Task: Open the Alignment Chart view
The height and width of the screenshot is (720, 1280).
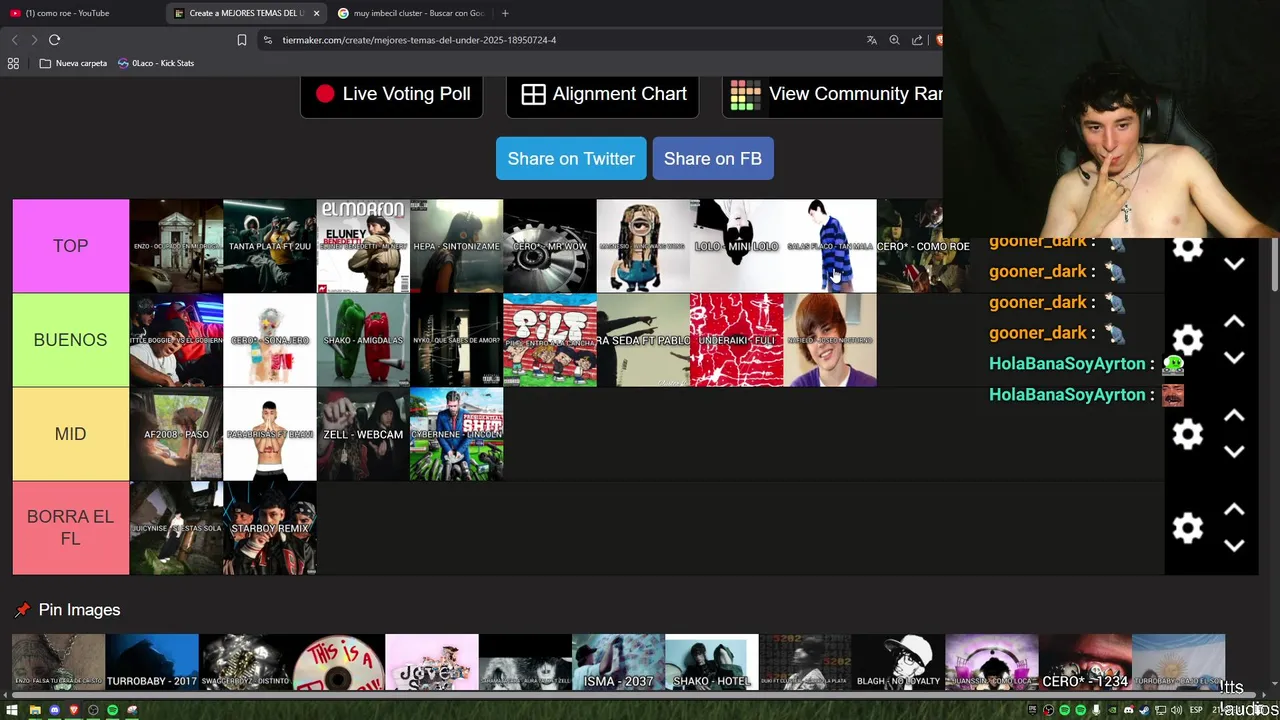Action: coord(603,94)
